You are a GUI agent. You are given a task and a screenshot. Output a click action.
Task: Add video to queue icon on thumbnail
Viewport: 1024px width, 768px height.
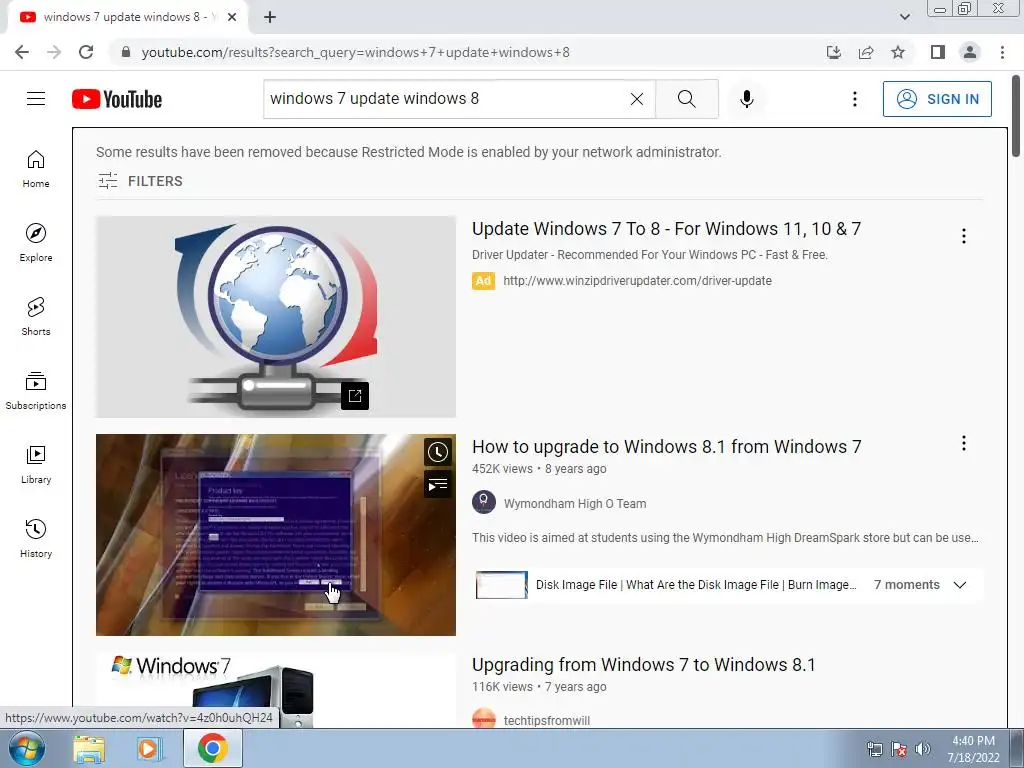[438, 485]
